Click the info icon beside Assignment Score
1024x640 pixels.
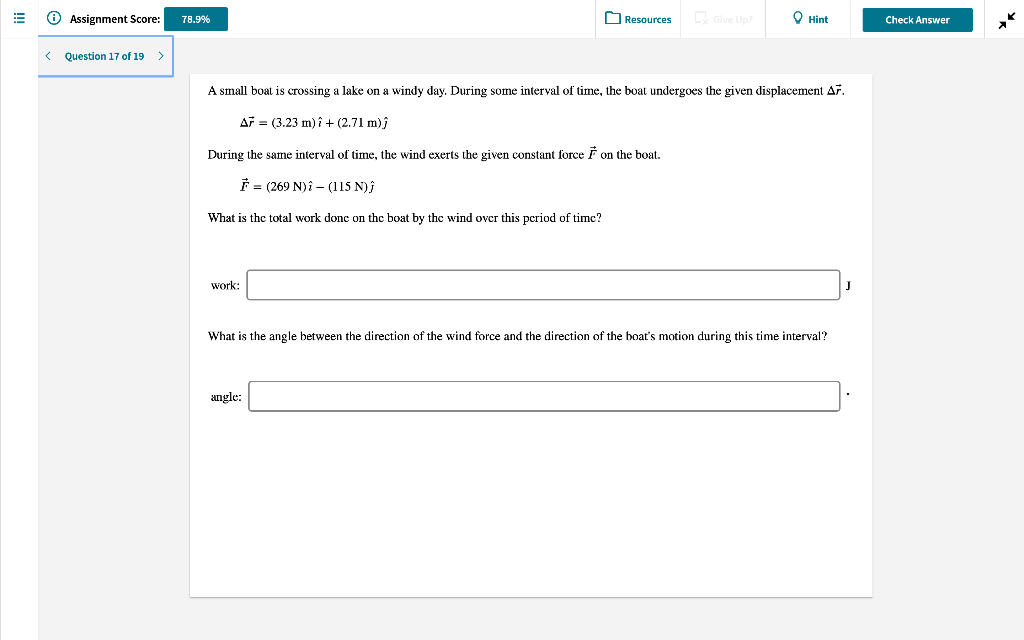[x=53, y=17]
